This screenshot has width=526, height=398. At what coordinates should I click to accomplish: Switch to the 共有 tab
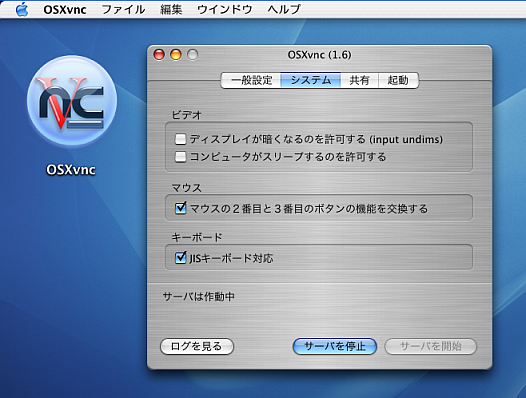[359, 81]
